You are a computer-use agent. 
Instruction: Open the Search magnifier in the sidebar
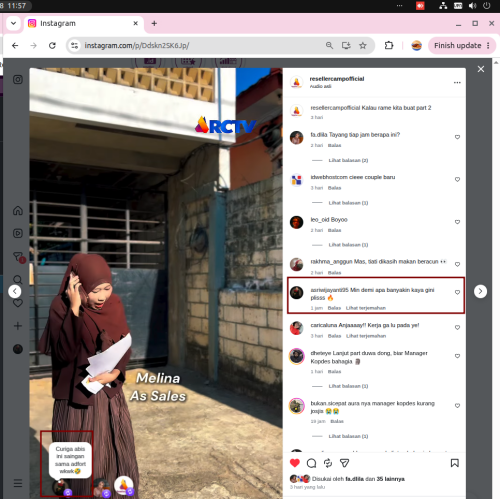(x=18, y=279)
